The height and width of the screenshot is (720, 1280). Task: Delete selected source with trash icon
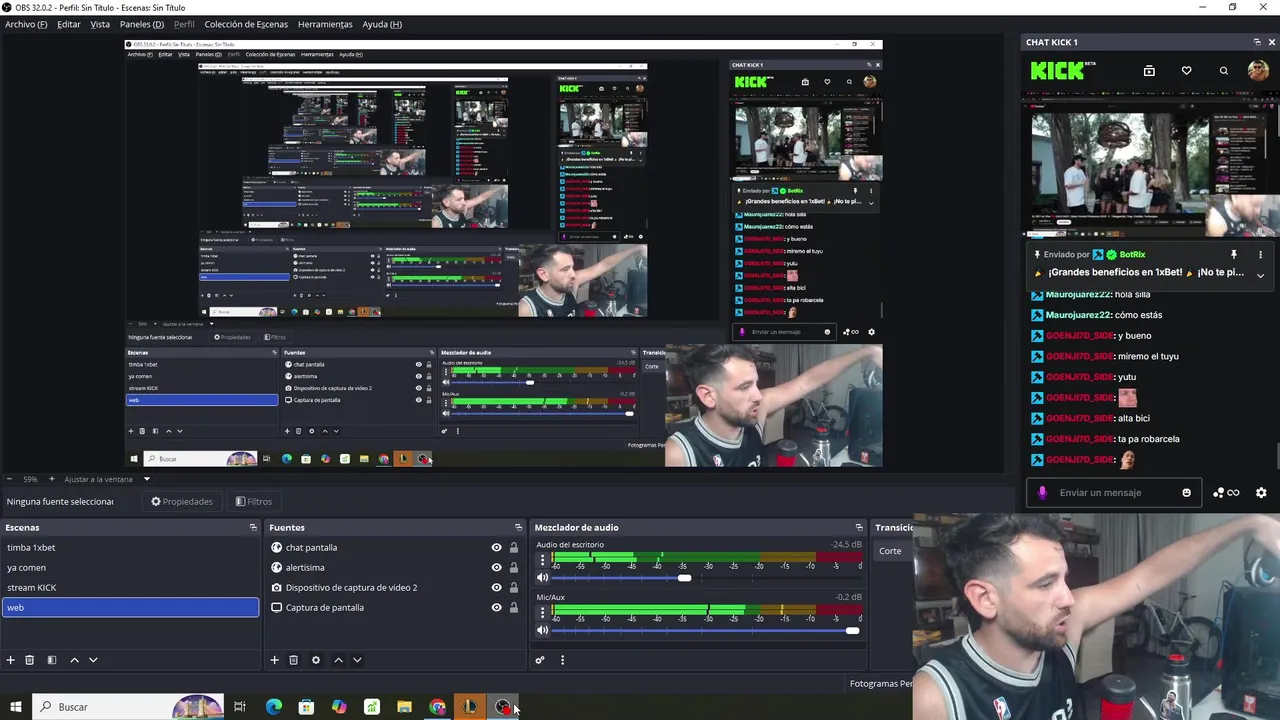point(293,660)
